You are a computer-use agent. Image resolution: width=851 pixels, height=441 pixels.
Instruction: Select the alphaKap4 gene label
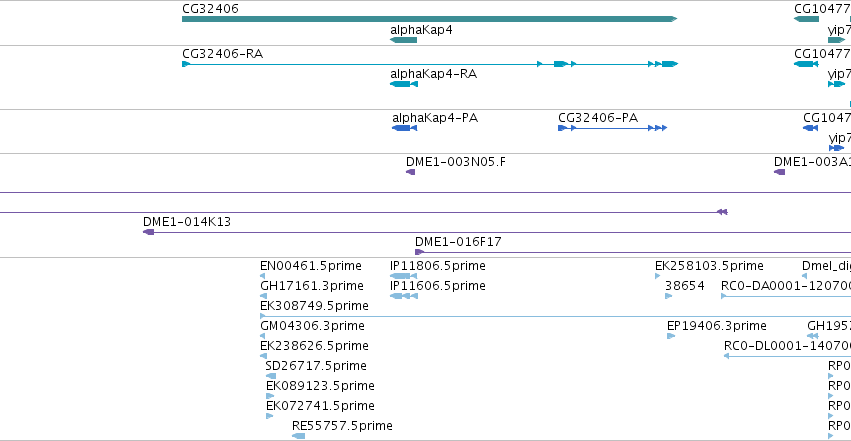(x=421, y=30)
